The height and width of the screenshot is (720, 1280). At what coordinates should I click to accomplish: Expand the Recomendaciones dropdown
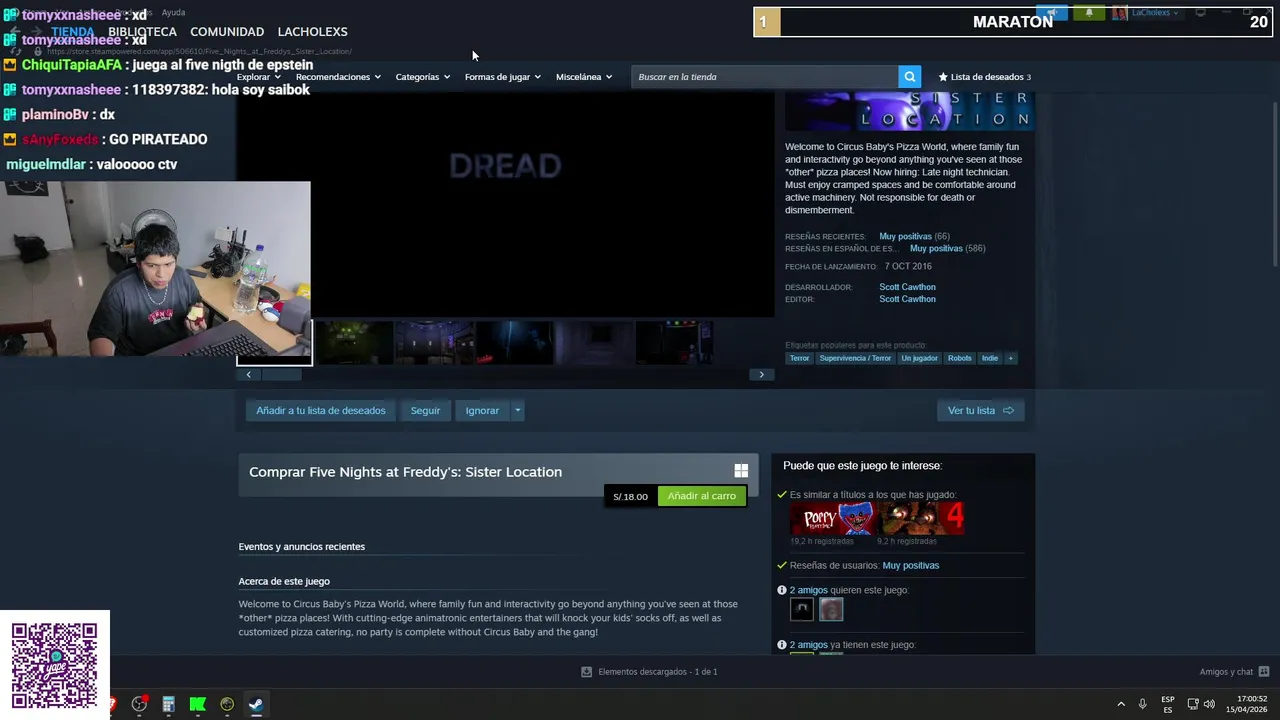(338, 77)
